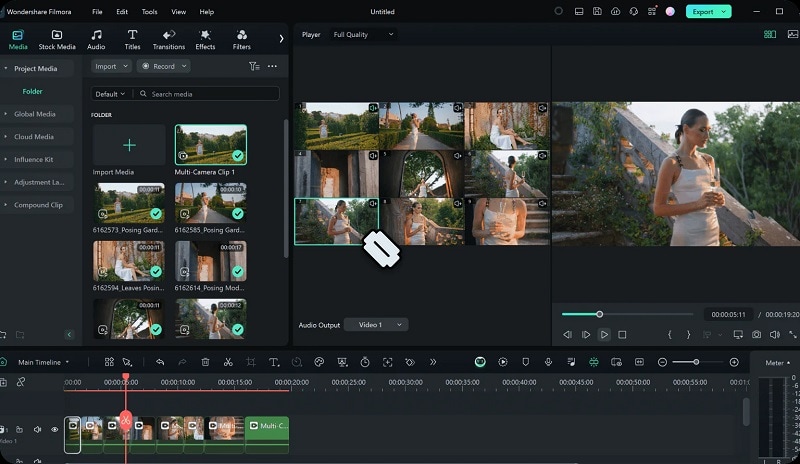Open the Tools menu
Image resolution: width=800 pixels, height=464 pixels.
[149, 12]
